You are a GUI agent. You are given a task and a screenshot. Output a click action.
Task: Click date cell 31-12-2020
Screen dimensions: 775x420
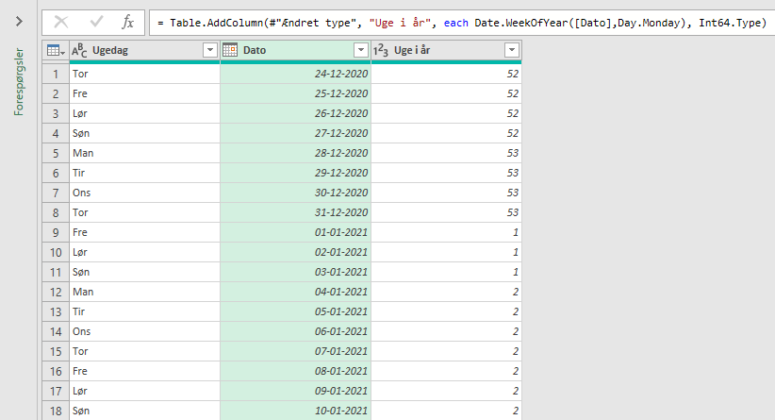click(x=296, y=212)
